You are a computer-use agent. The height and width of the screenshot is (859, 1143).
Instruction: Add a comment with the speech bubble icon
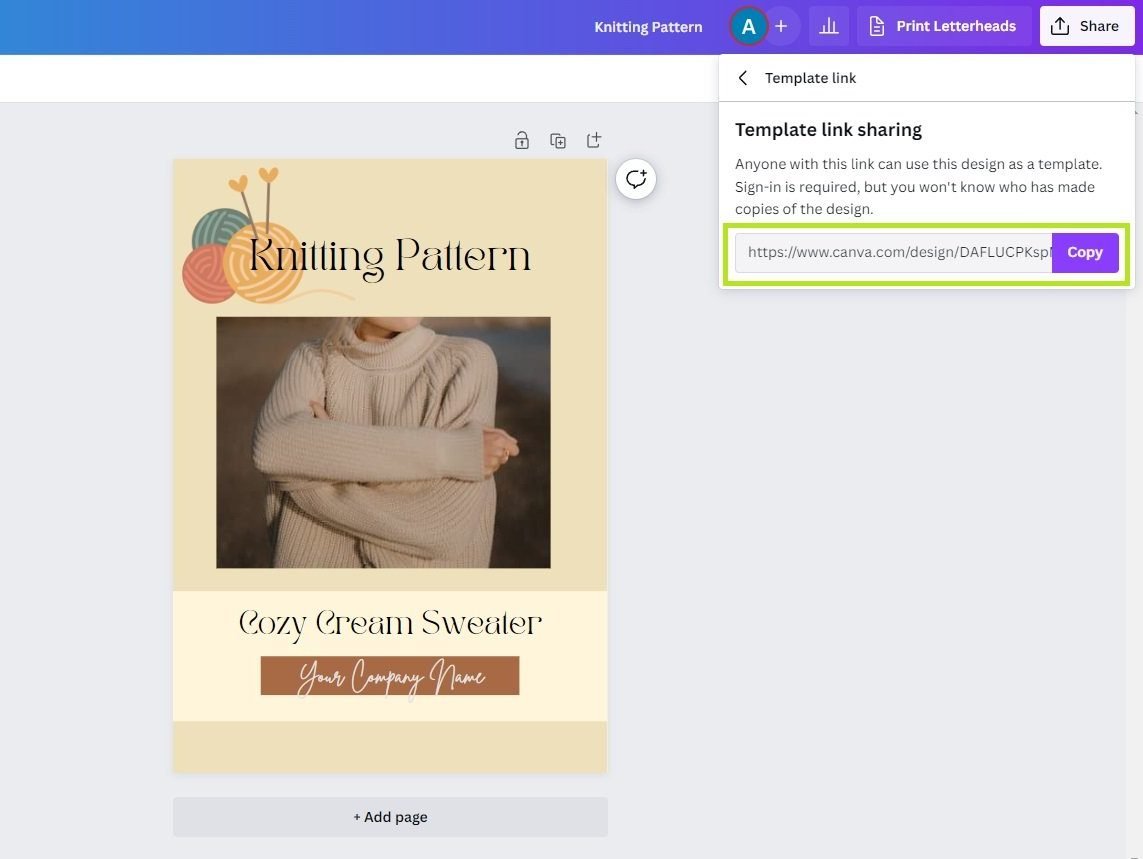[636, 178]
